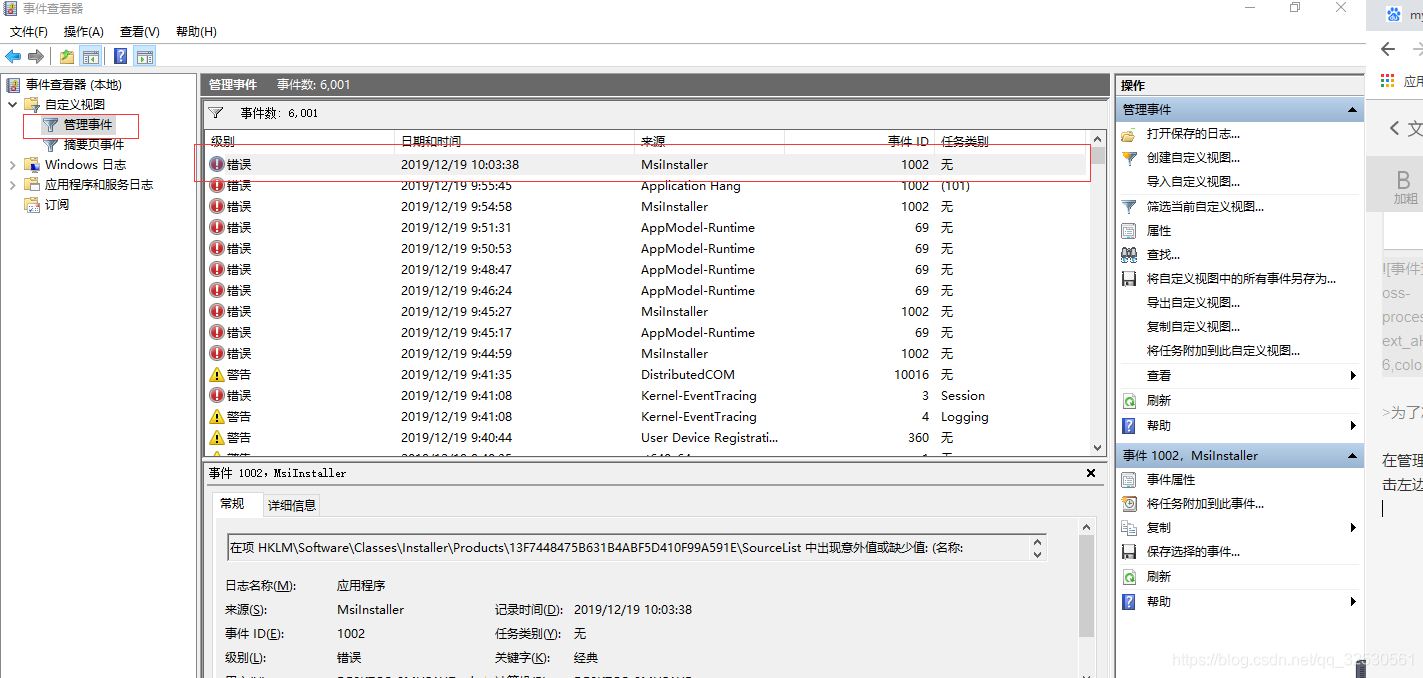Click the gray Forward arrow in toolbar

pos(36,57)
